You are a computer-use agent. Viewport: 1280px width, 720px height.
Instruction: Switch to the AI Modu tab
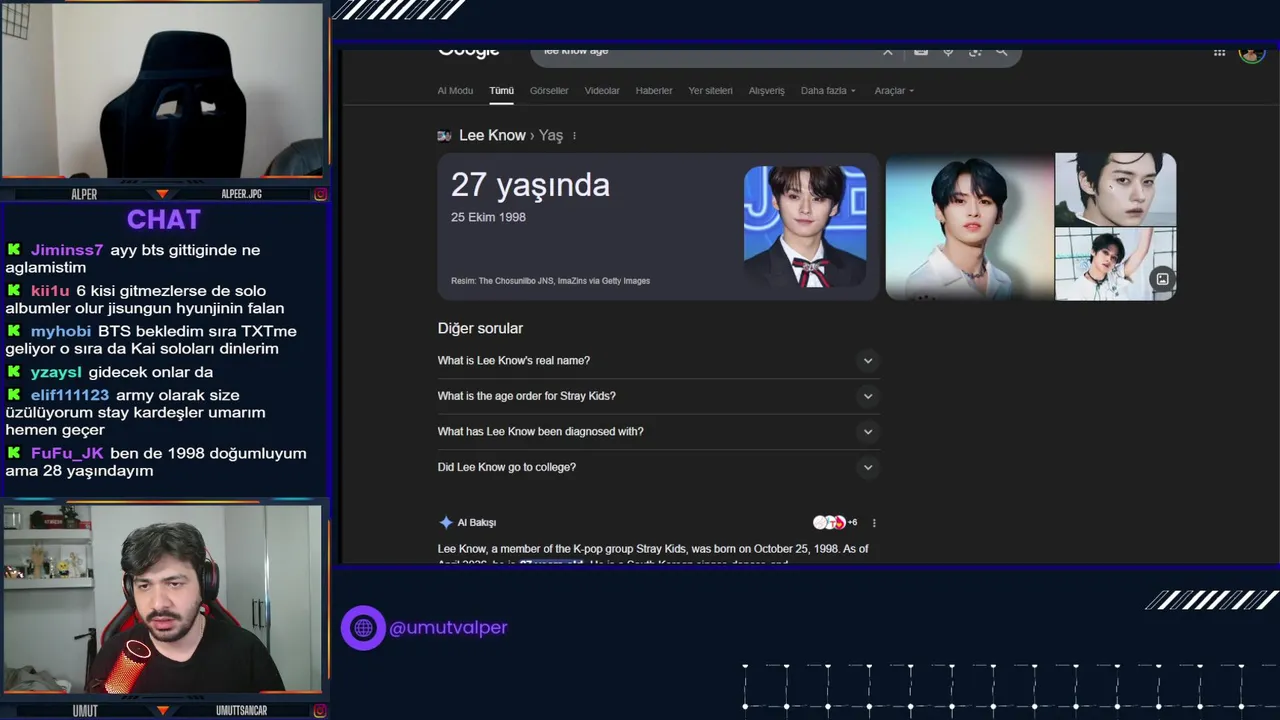[455, 91]
